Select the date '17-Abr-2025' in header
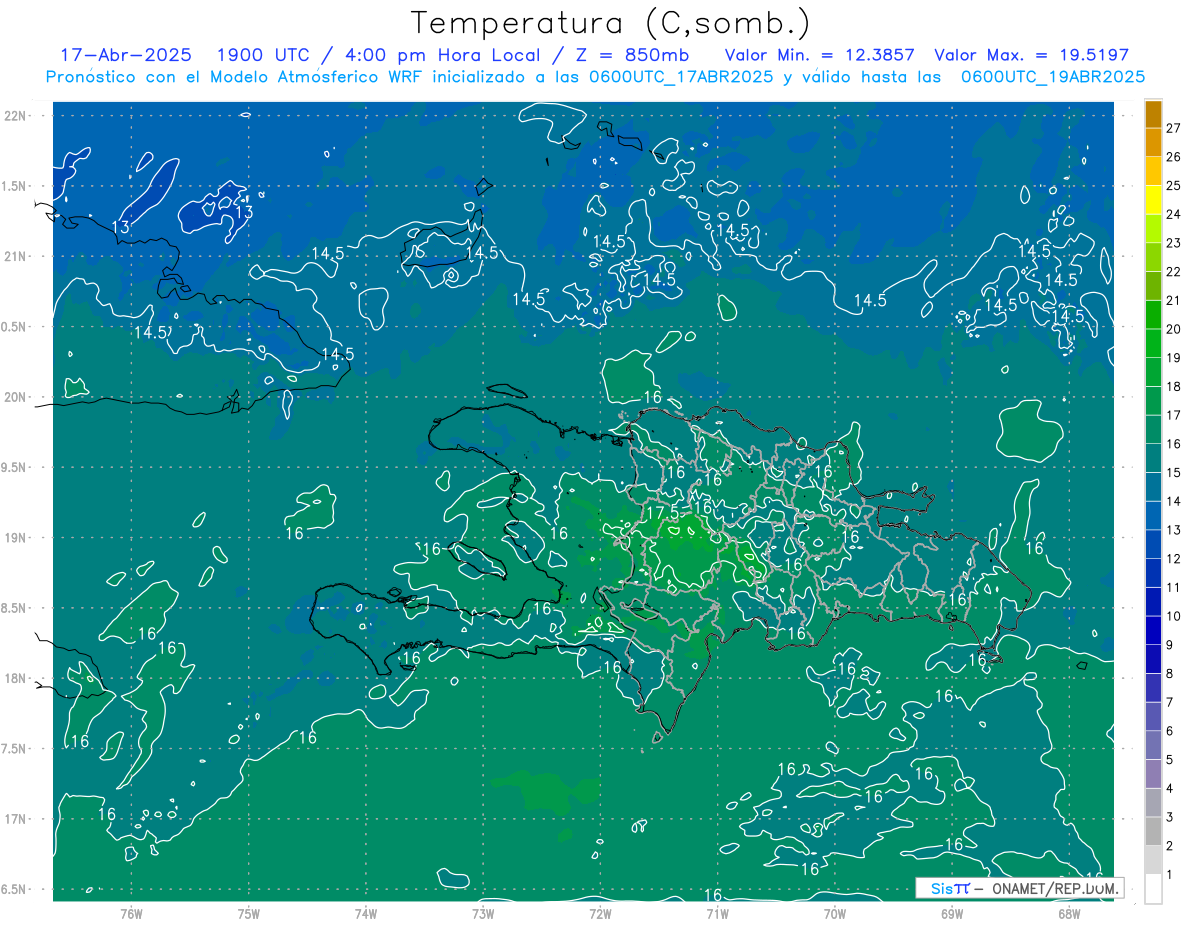 point(126,55)
